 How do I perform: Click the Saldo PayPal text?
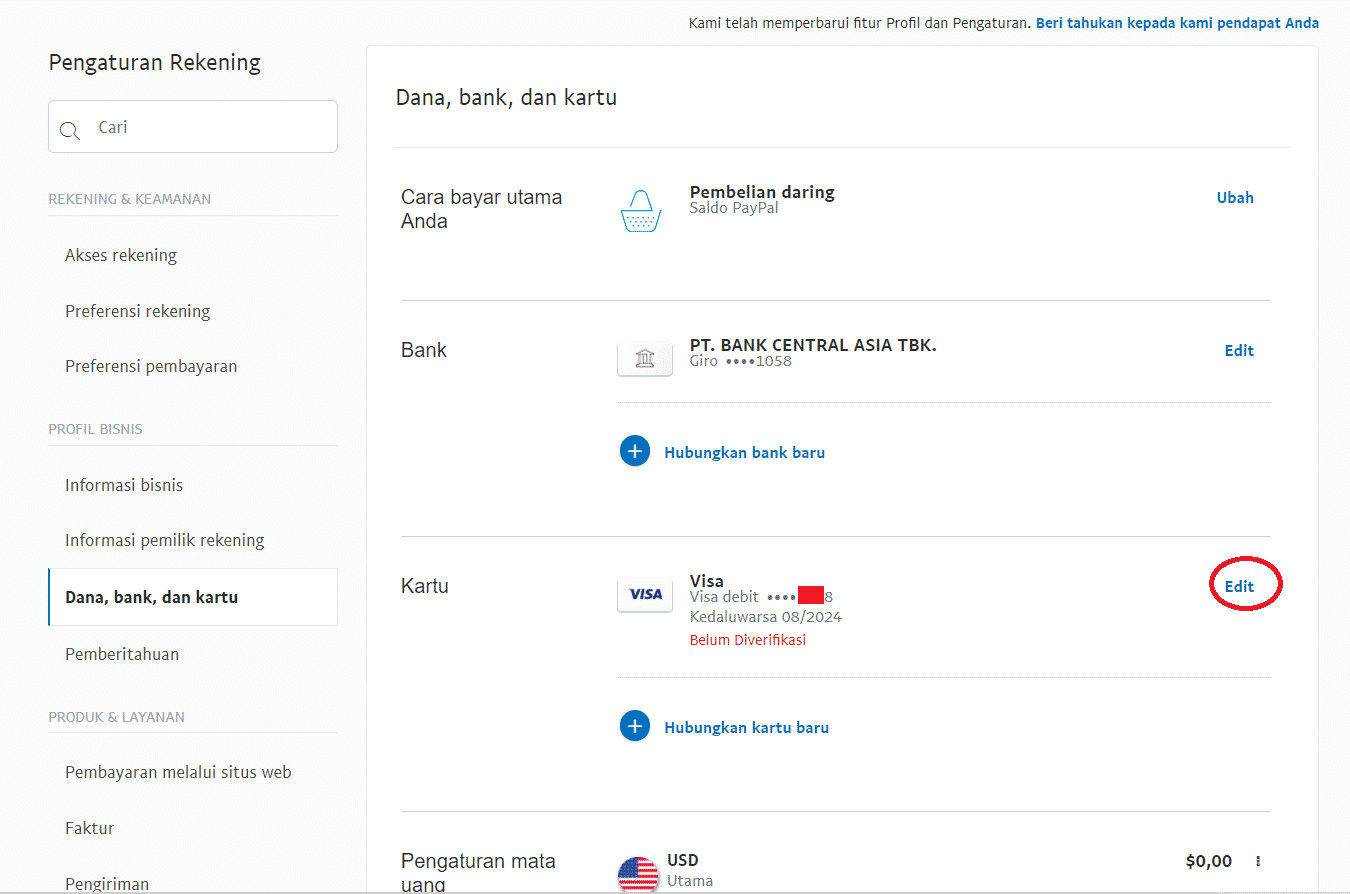coord(734,208)
